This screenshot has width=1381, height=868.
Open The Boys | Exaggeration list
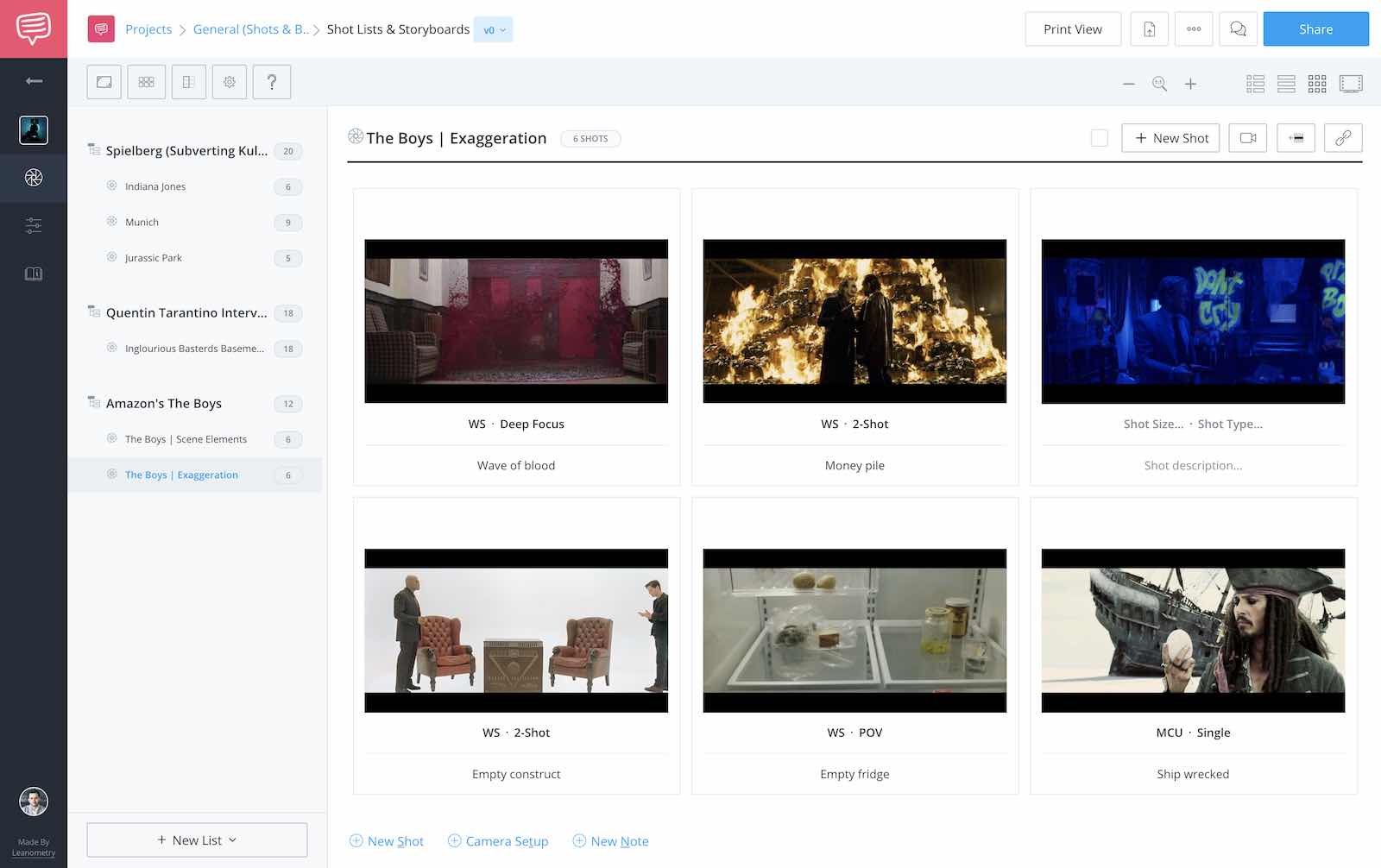[x=195, y=475]
